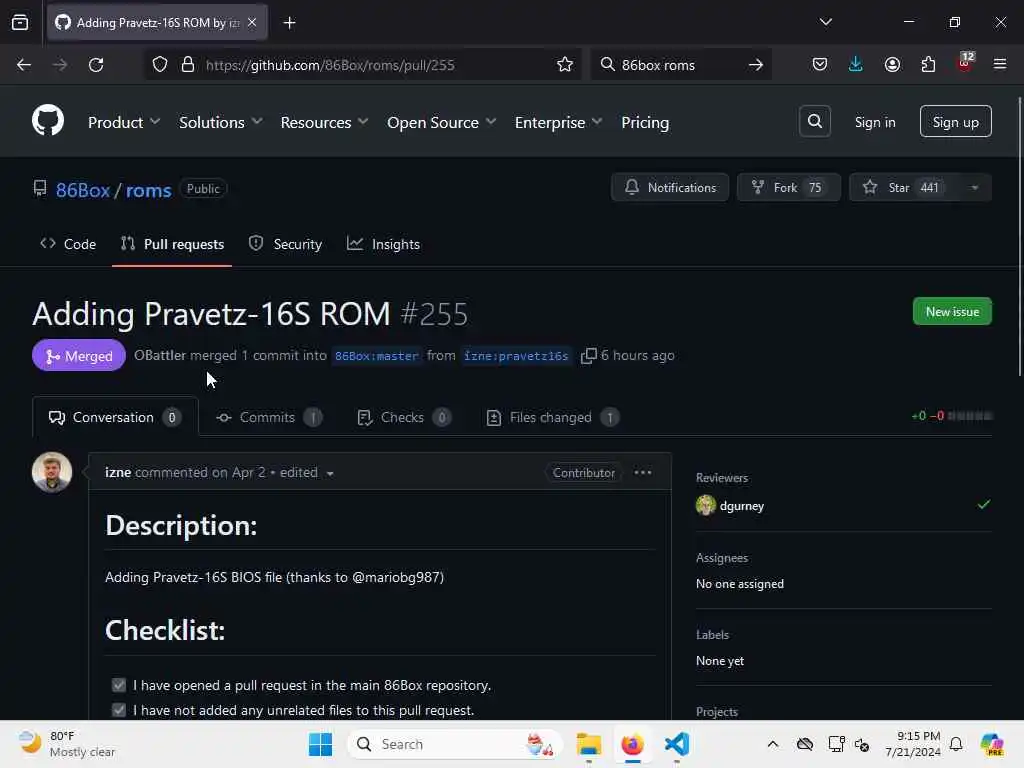Screen dimensions: 1024x768
Task: Expand the Solutions menu
Action: 221,122
